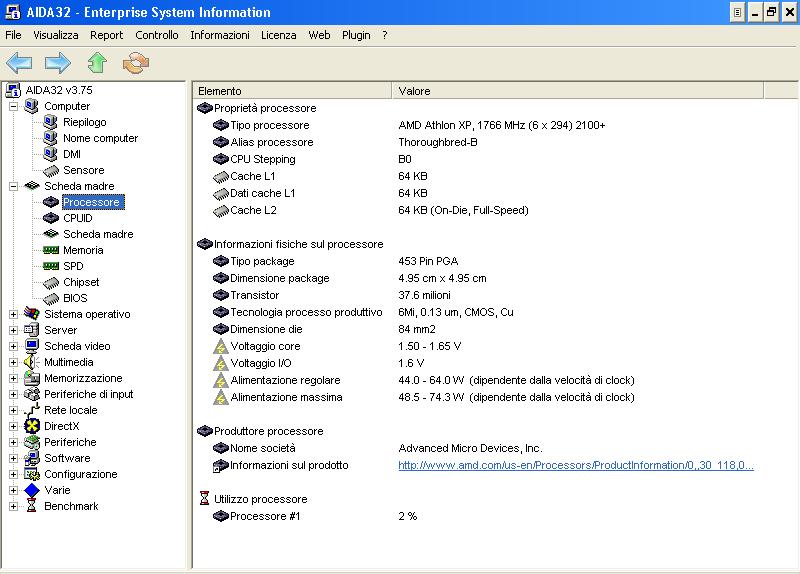The image size is (800, 574).
Task: Click the Sensore chip icon
Action: pos(51,170)
